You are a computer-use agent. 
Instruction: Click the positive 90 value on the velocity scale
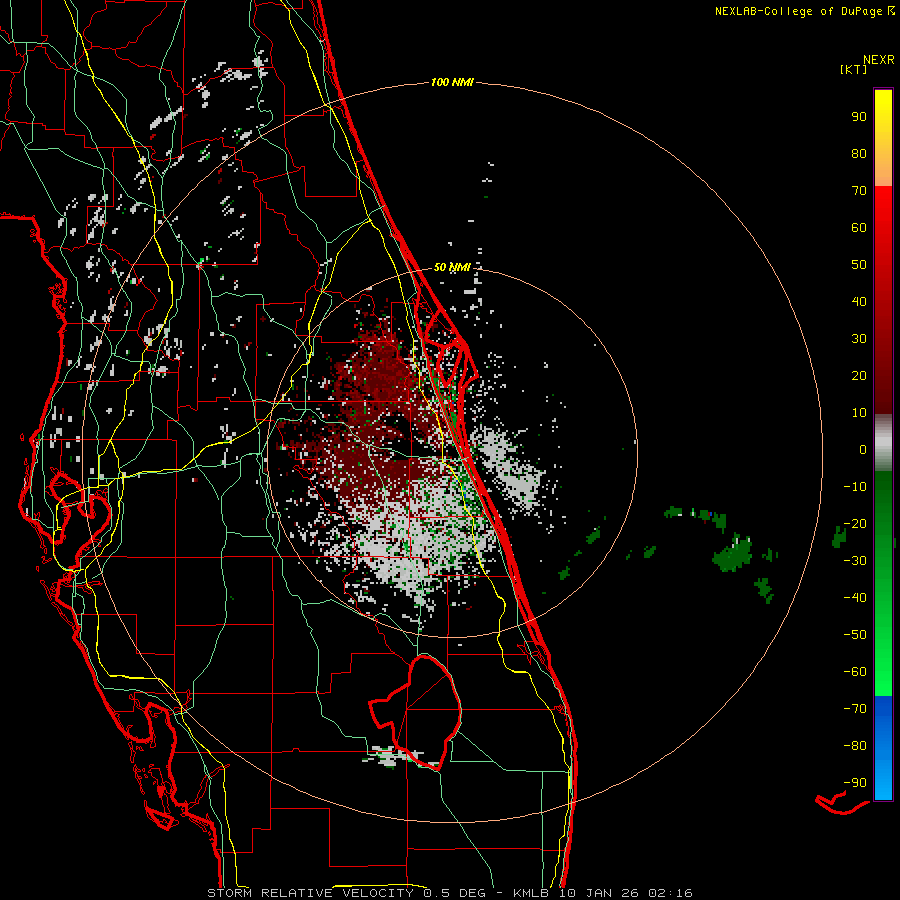(859, 117)
